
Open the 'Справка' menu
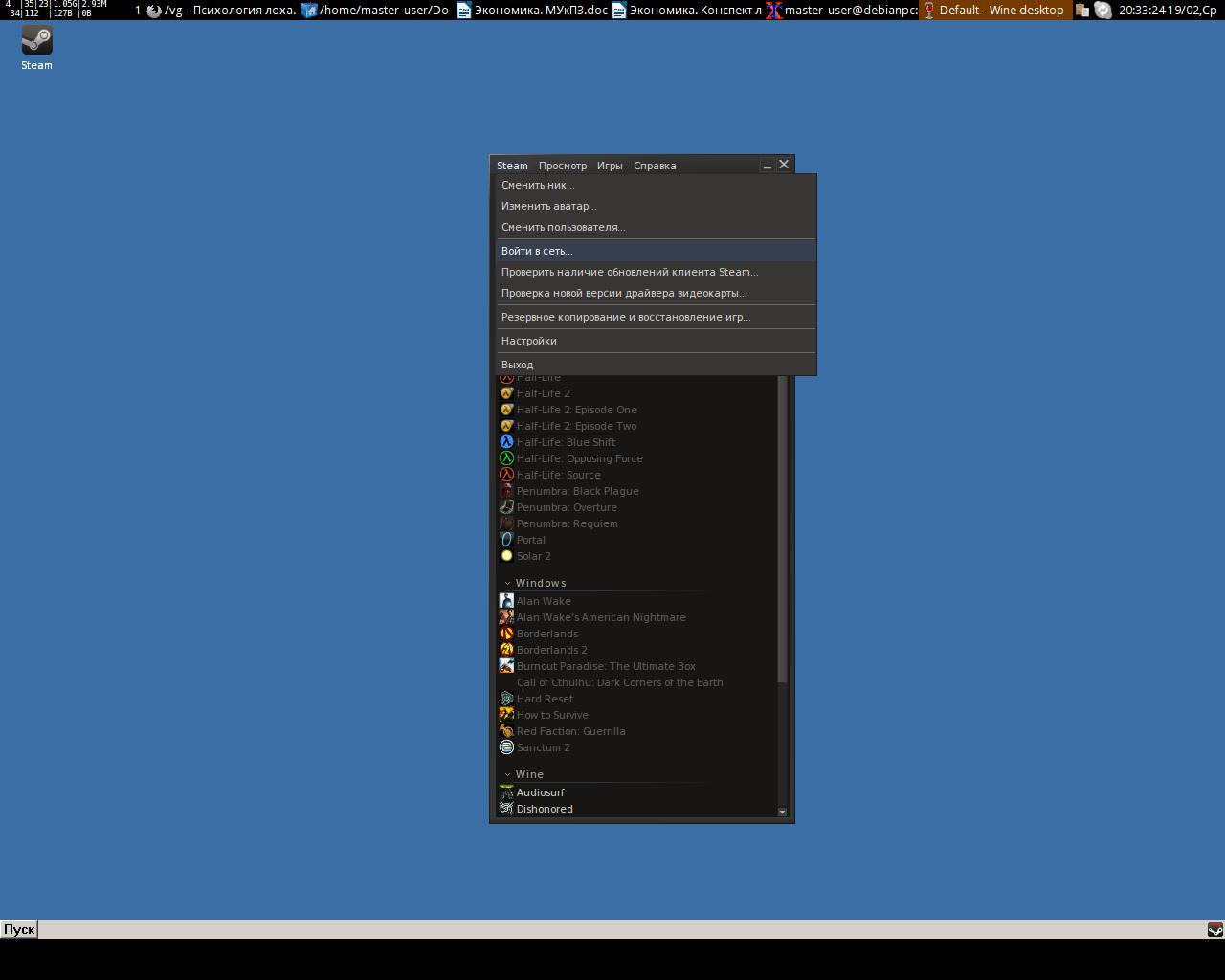(x=655, y=166)
